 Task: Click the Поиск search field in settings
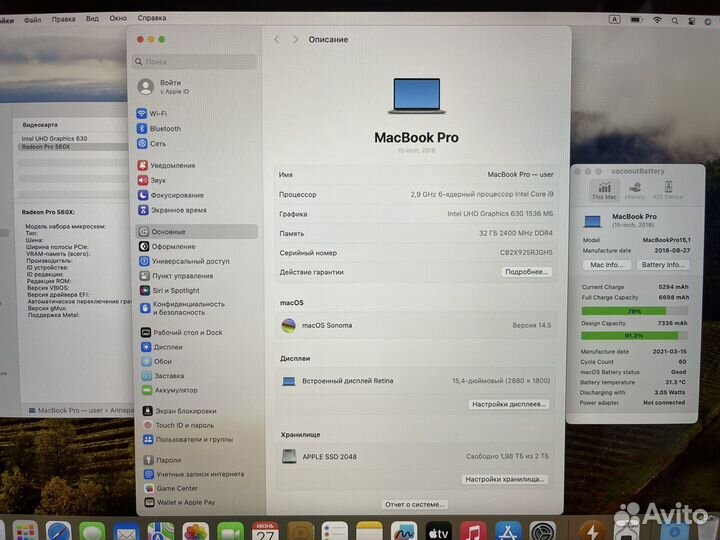coord(194,62)
